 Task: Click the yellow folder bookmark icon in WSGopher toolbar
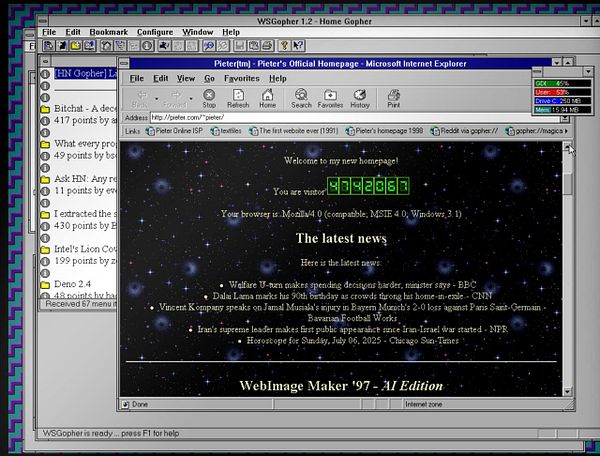click(x=75, y=46)
